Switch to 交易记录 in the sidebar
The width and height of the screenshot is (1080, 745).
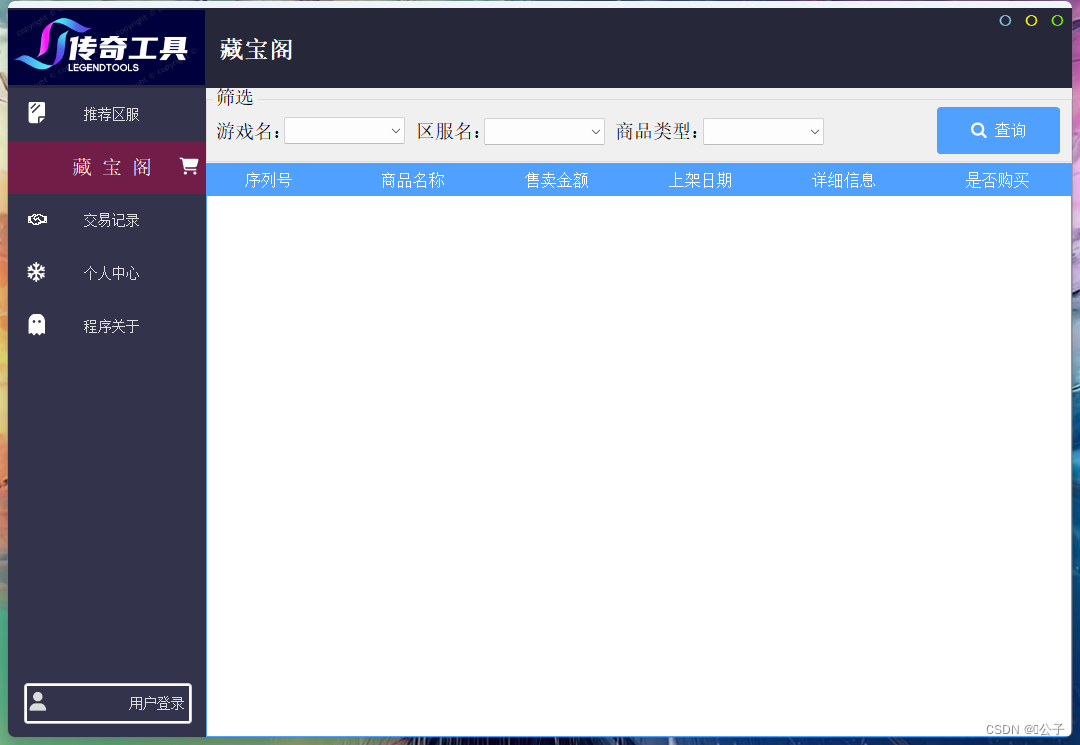click(110, 219)
